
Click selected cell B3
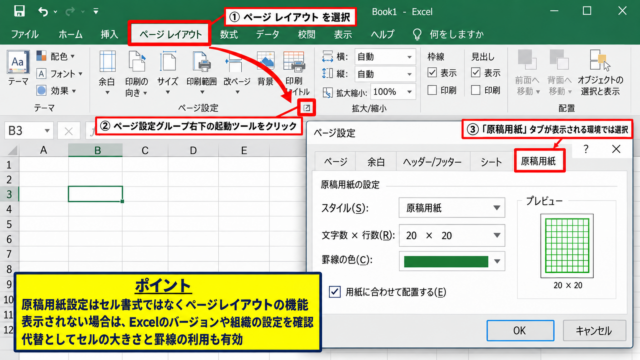[95, 194]
